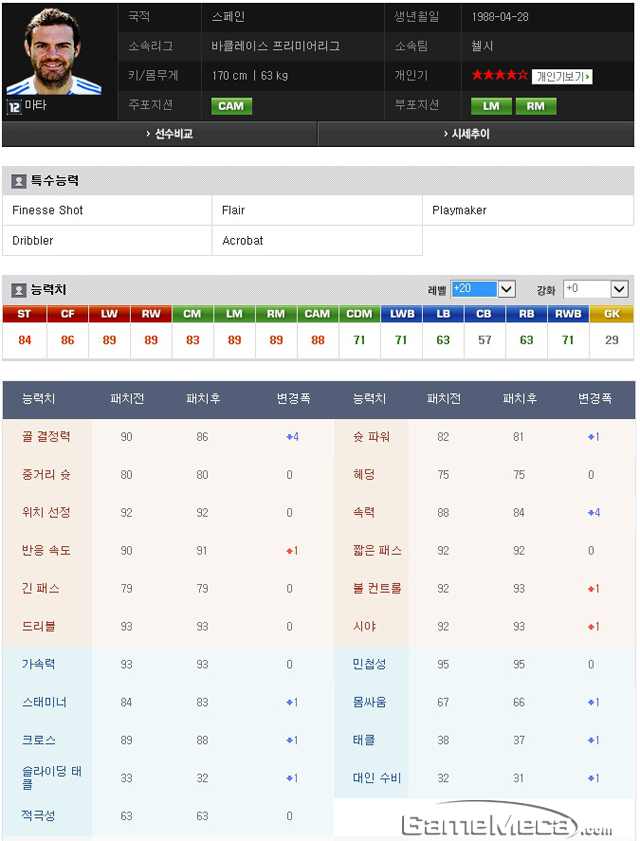Open the 강화 +0 enhancement dropdown
Image resolution: width=640 pixels, height=841 pixels.
click(x=595, y=289)
